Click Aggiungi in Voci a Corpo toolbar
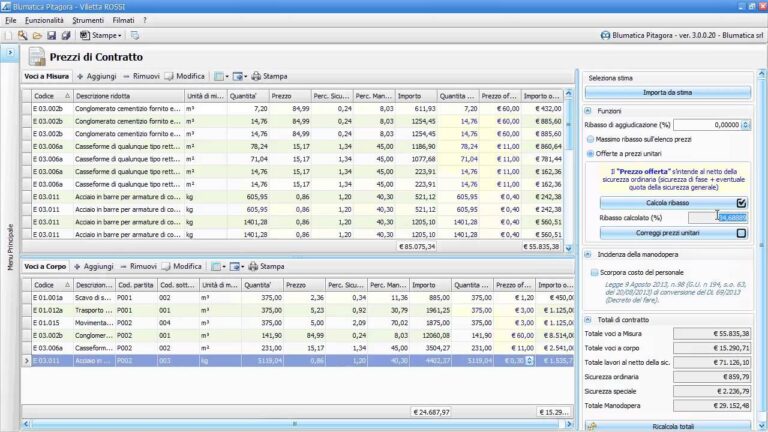Image resolution: width=768 pixels, height=432 pixels. click(x=94, y=266)
